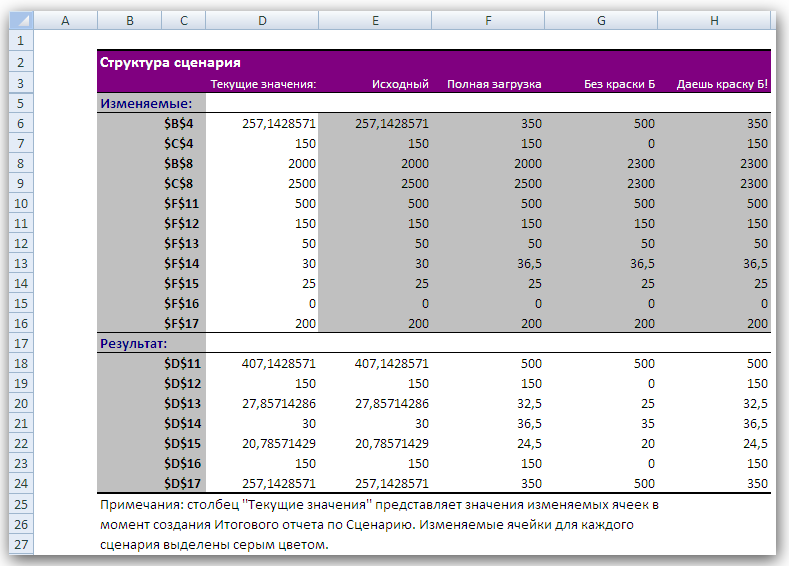Click the $D$15 row label
Image resolution: width=789 pixels, height=566 pixels.
tap(182, 444)
